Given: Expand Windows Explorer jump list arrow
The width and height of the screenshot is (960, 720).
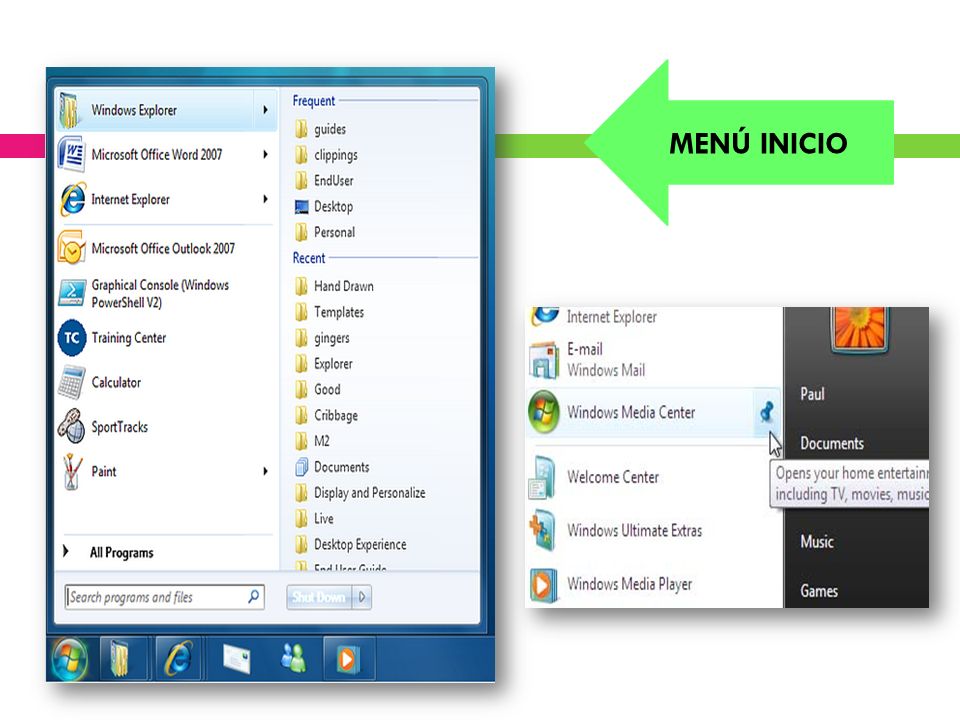Looking at the screenshot, I should click(x=265, y=110).
